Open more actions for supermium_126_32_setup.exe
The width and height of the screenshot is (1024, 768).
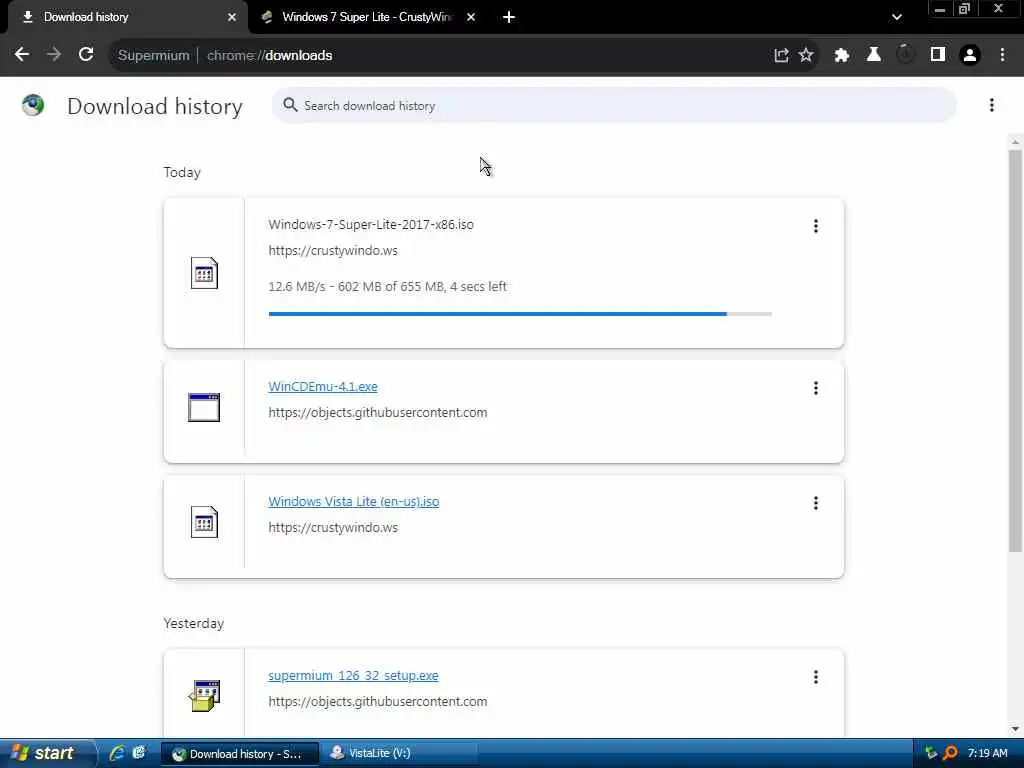point(816,677)
